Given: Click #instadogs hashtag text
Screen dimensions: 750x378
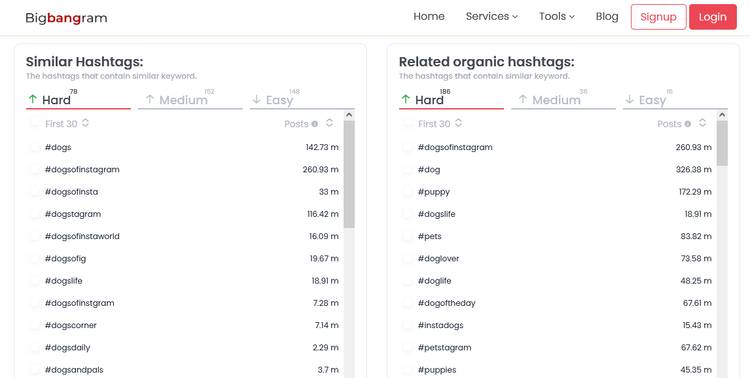Looking at the screenshot, I should pyautogui.click(x=441, y=325).
